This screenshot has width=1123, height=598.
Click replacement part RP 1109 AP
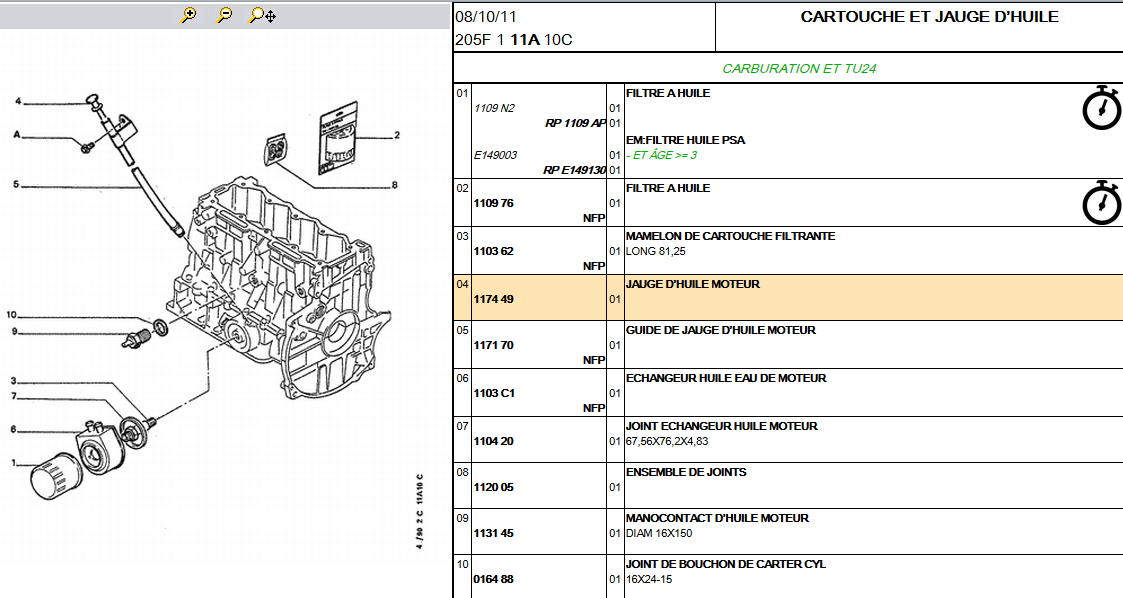[575, 123]
